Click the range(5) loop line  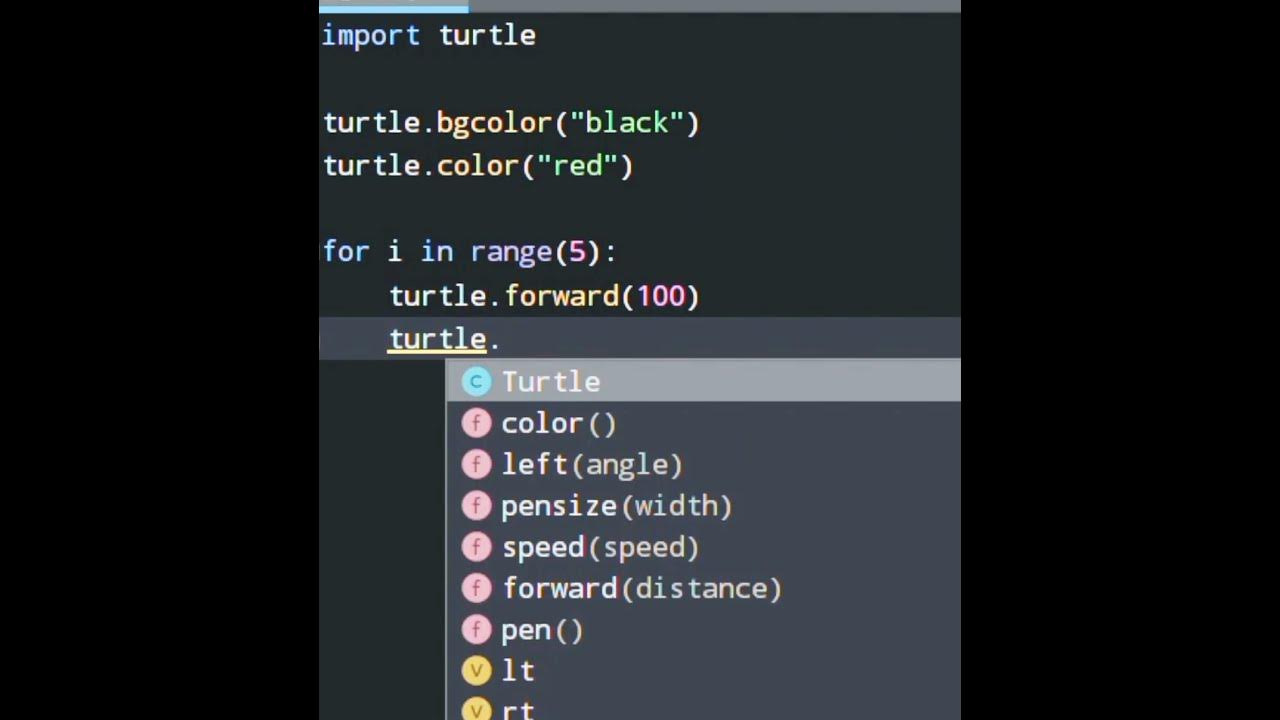pos(469,252)
